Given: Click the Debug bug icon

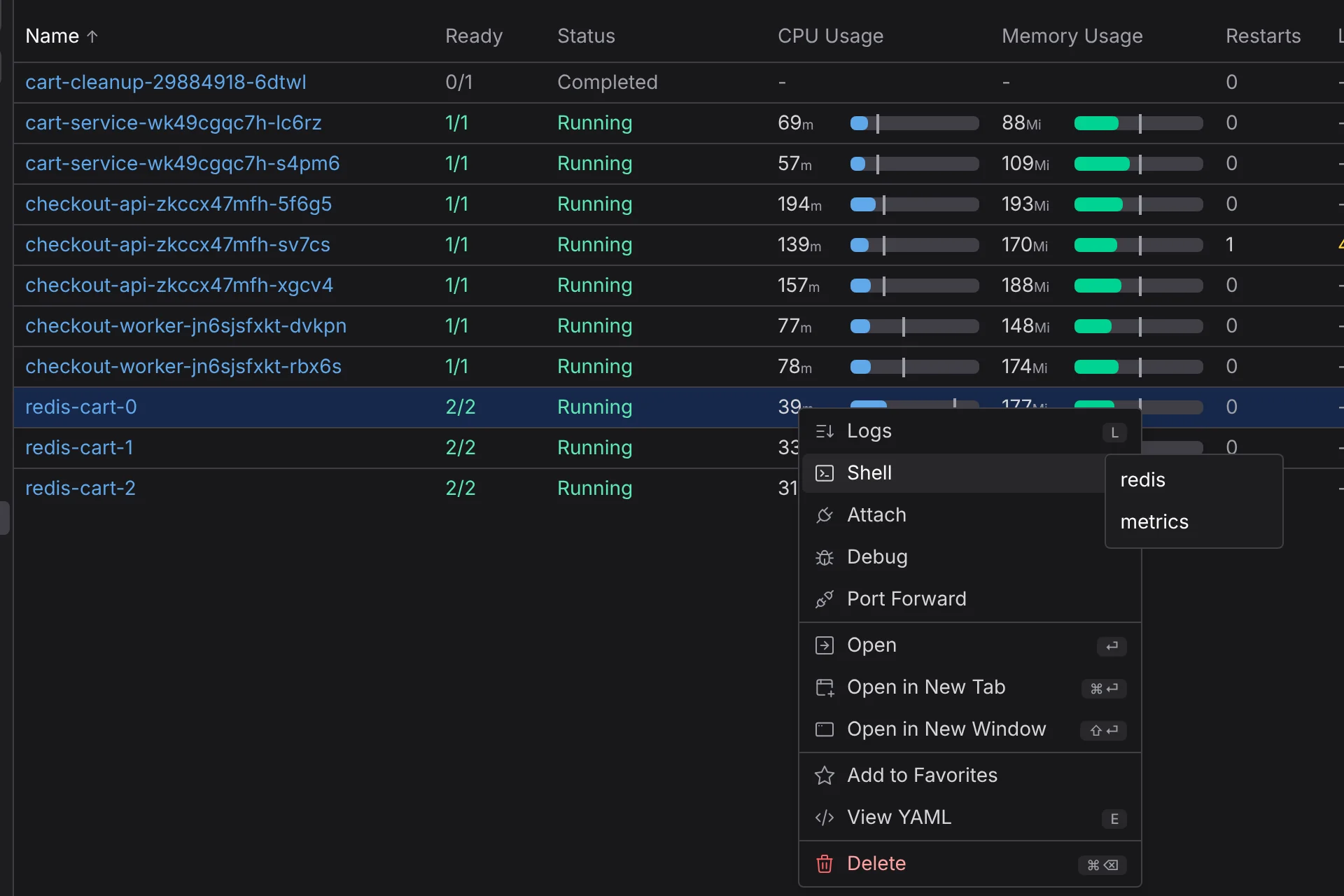Looking at the screenshot, I should pyautogui.click(x=825, y=557).
